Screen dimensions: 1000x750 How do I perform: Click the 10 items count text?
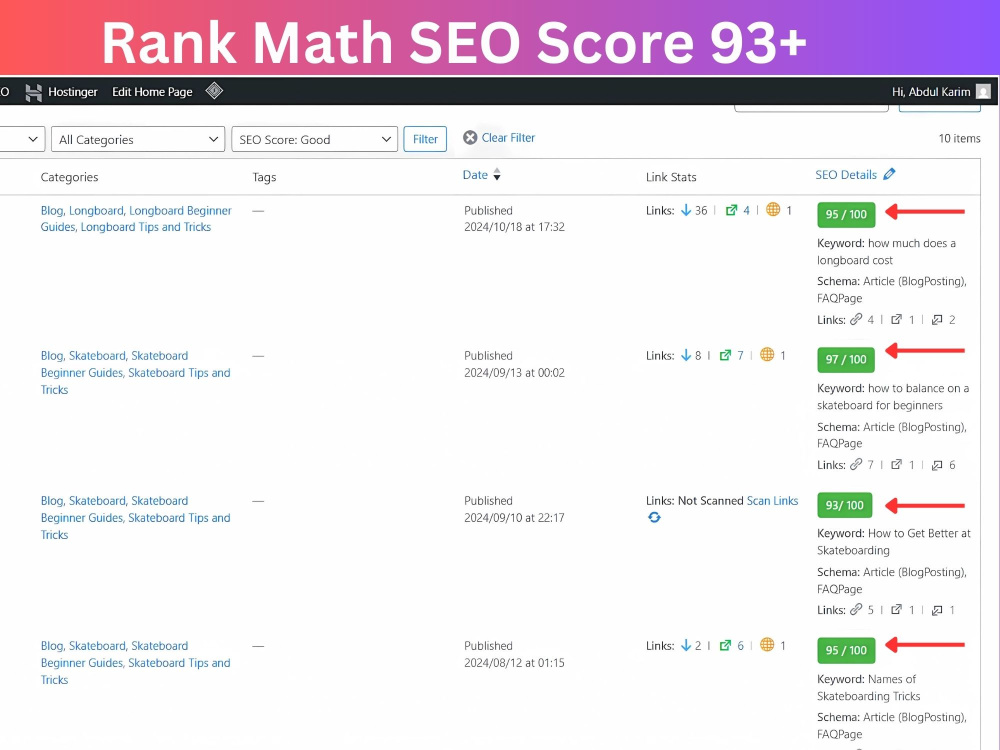959,138
